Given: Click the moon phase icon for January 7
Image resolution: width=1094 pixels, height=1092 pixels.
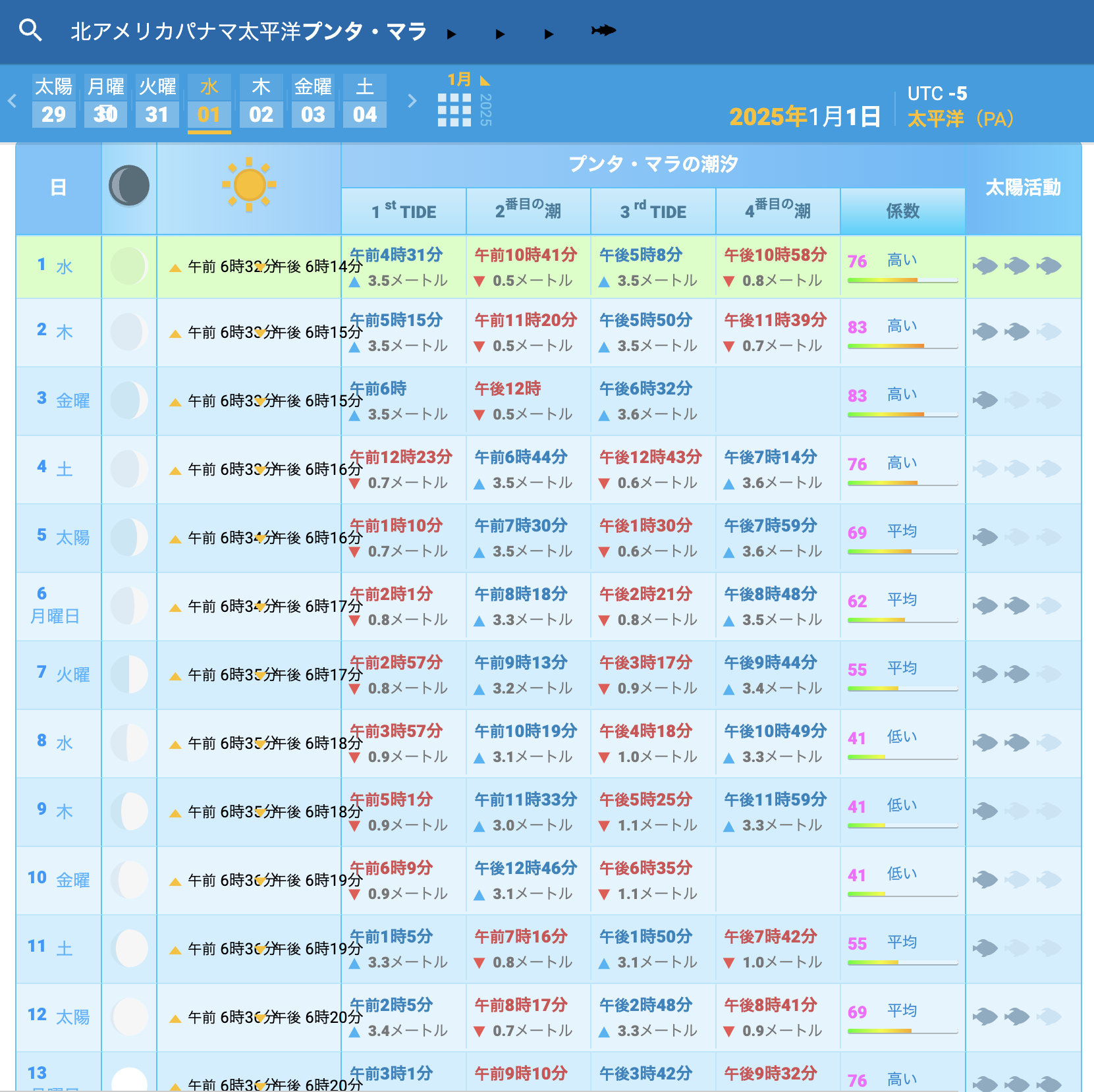Looking at the screenshot, I should click(x=129, y=674).
